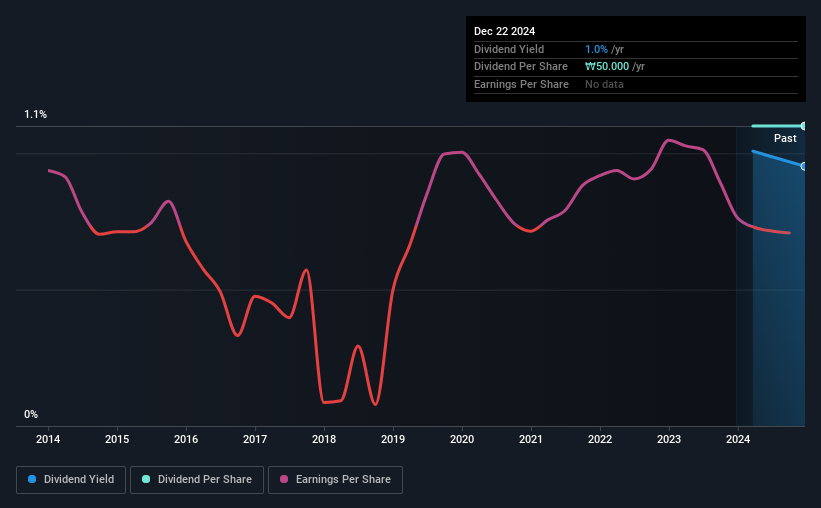Click the teal Dividend Per Share legend dot
The width and height of the screenshot is (821, 508).
(146, 479)
